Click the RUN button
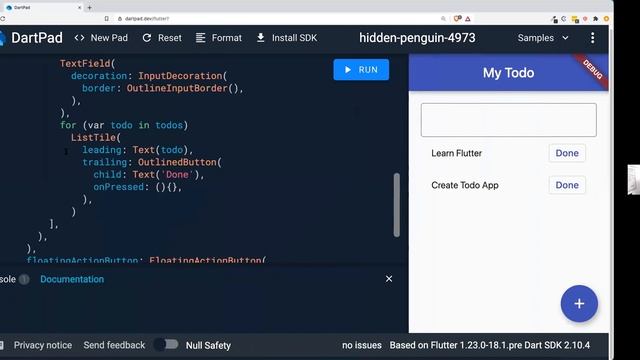The height and width of the screenshot is (360, 640). (361, 70)
